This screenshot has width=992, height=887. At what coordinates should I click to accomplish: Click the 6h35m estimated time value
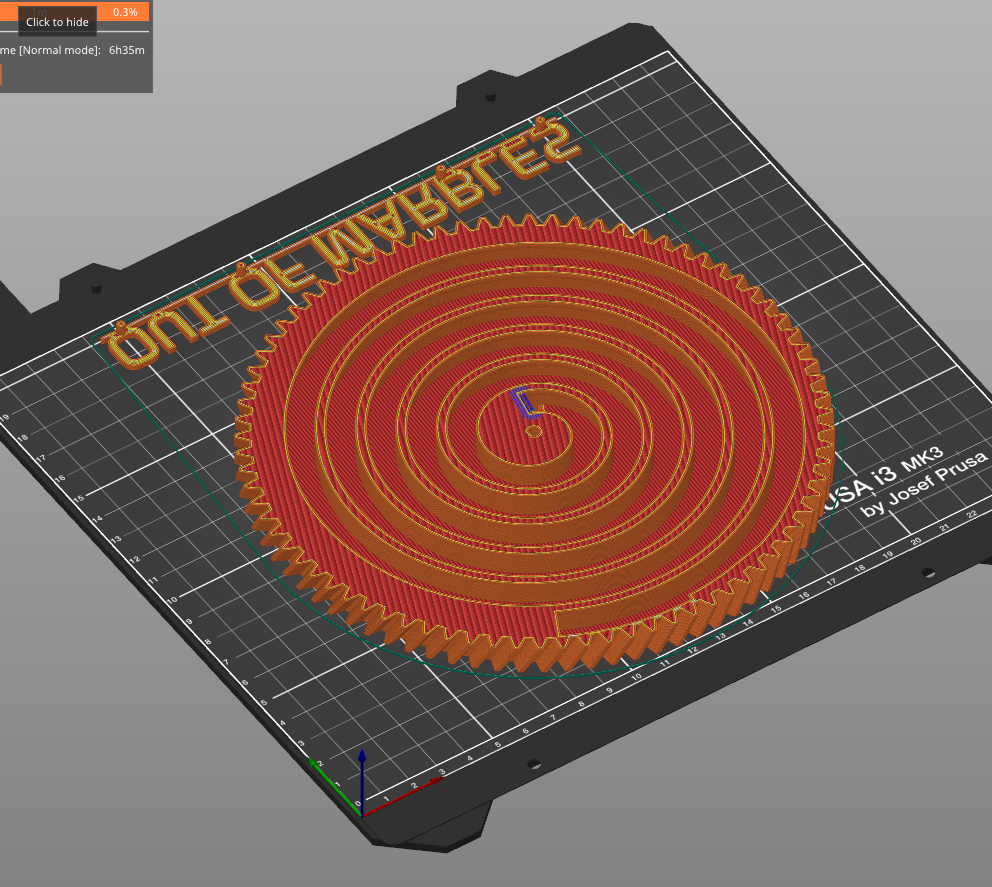tap(126, 50)
